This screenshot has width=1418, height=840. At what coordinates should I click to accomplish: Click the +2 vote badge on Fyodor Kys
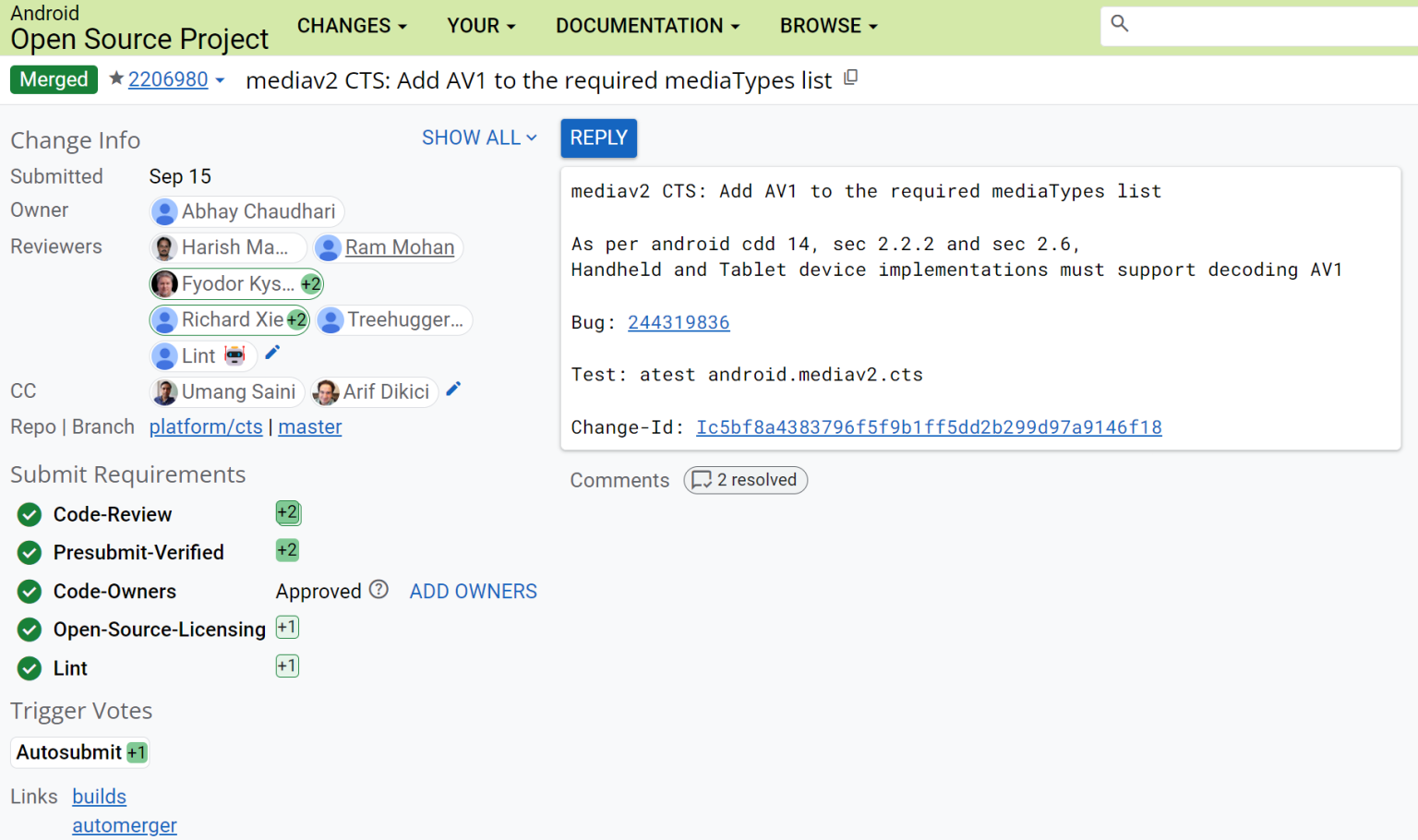click(311, 284)
